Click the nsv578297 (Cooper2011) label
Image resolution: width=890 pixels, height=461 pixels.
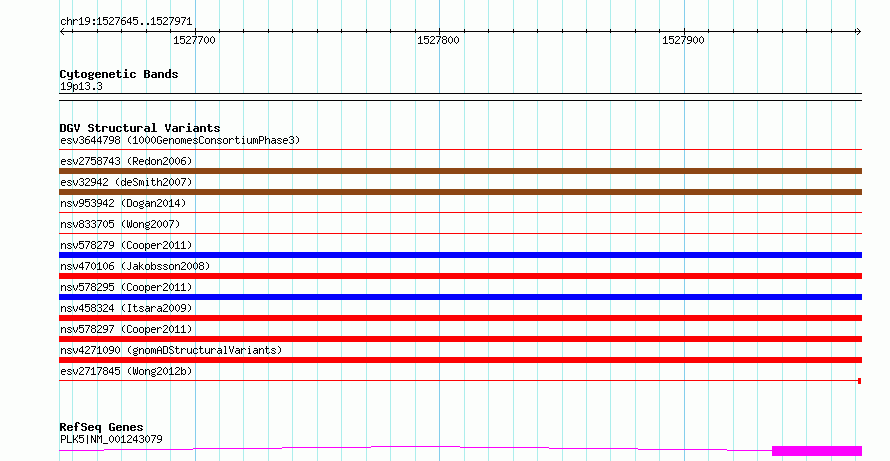tap(126, 329)
